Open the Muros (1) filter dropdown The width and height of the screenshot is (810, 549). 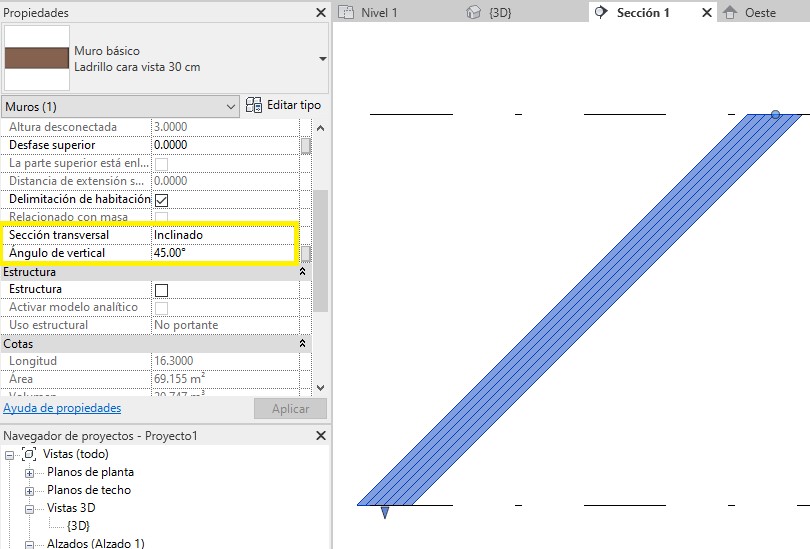[x=231, y=106]
